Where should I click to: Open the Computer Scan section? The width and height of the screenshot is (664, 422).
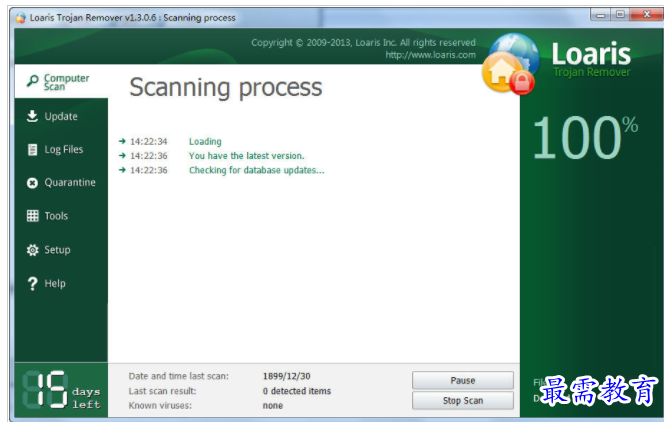pos(61,81)
